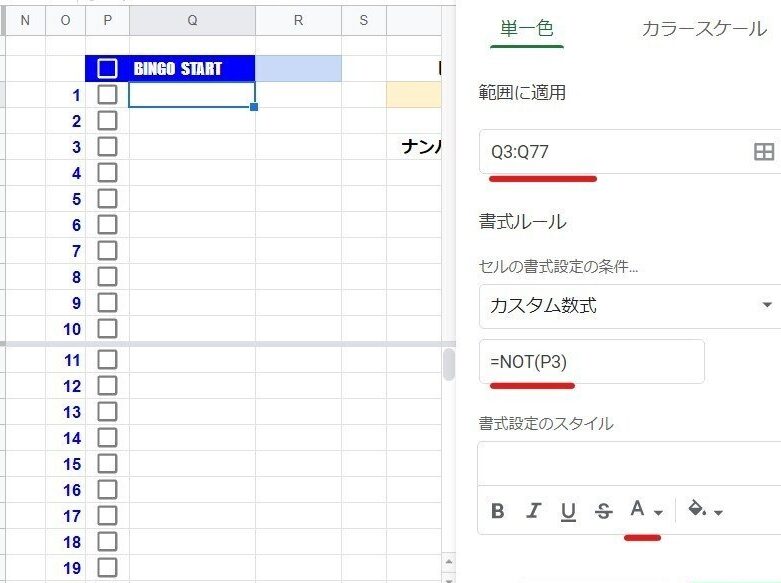Tick the checkbox in row 1
Screen dimensions: 781x583
point(107,95)
